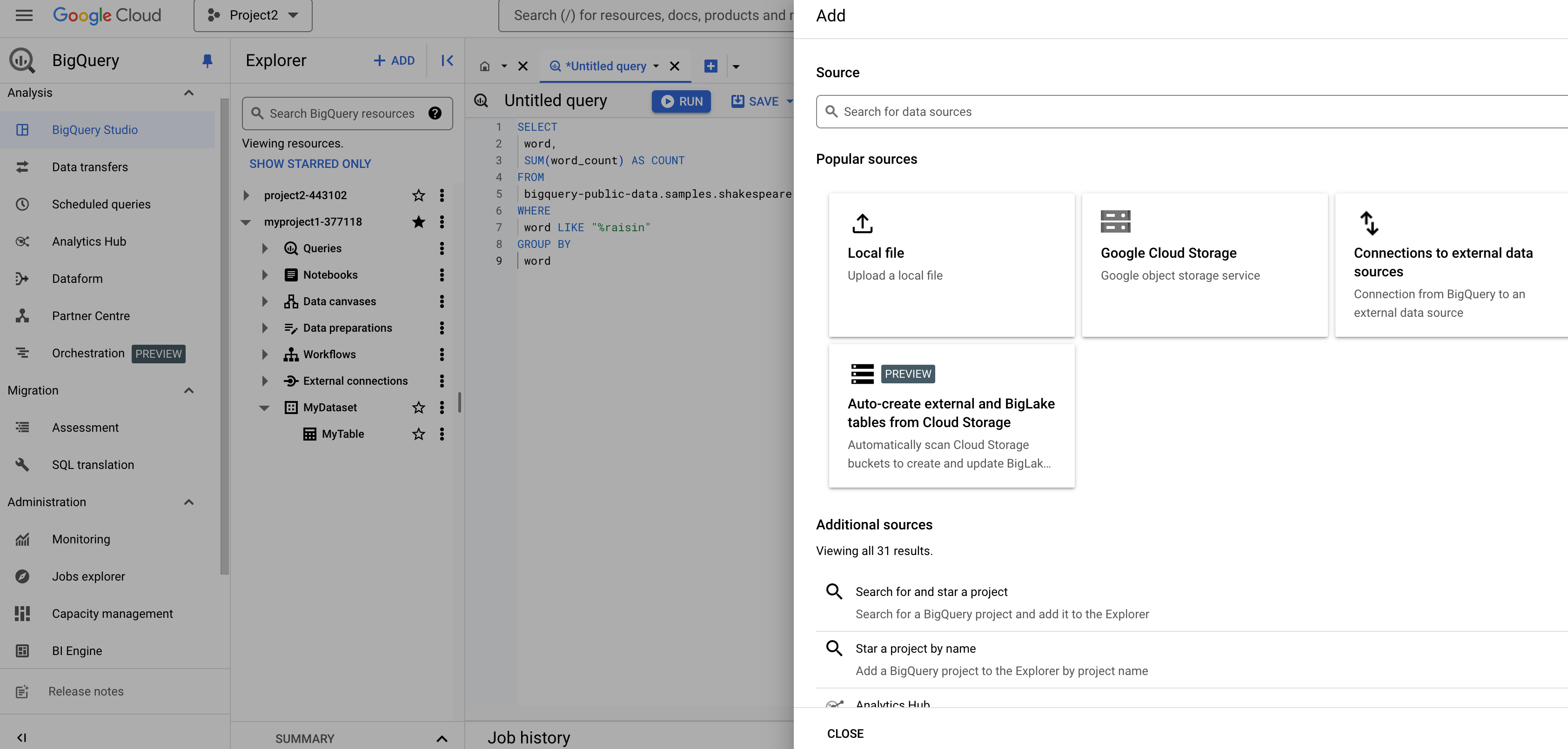Click the BigQuery Studio navigation icon
Viewport: 1568px width, 749px height.
(x=22, y=129)
